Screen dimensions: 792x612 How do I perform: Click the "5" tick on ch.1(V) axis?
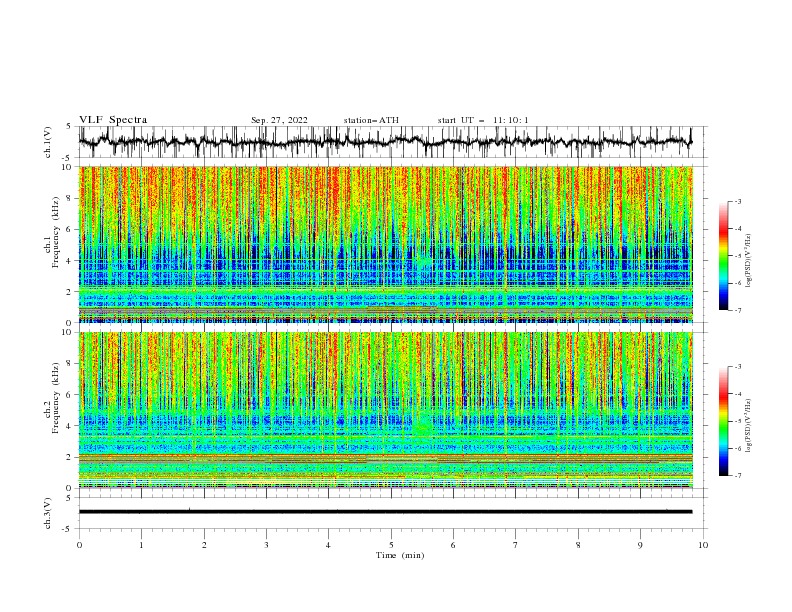point(69,127)
